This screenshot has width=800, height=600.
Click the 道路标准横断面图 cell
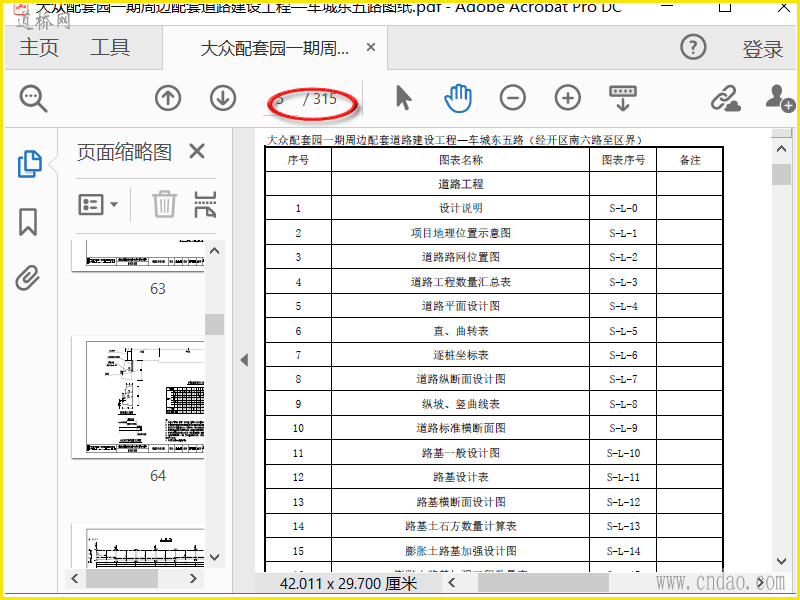tap(461, 428)
